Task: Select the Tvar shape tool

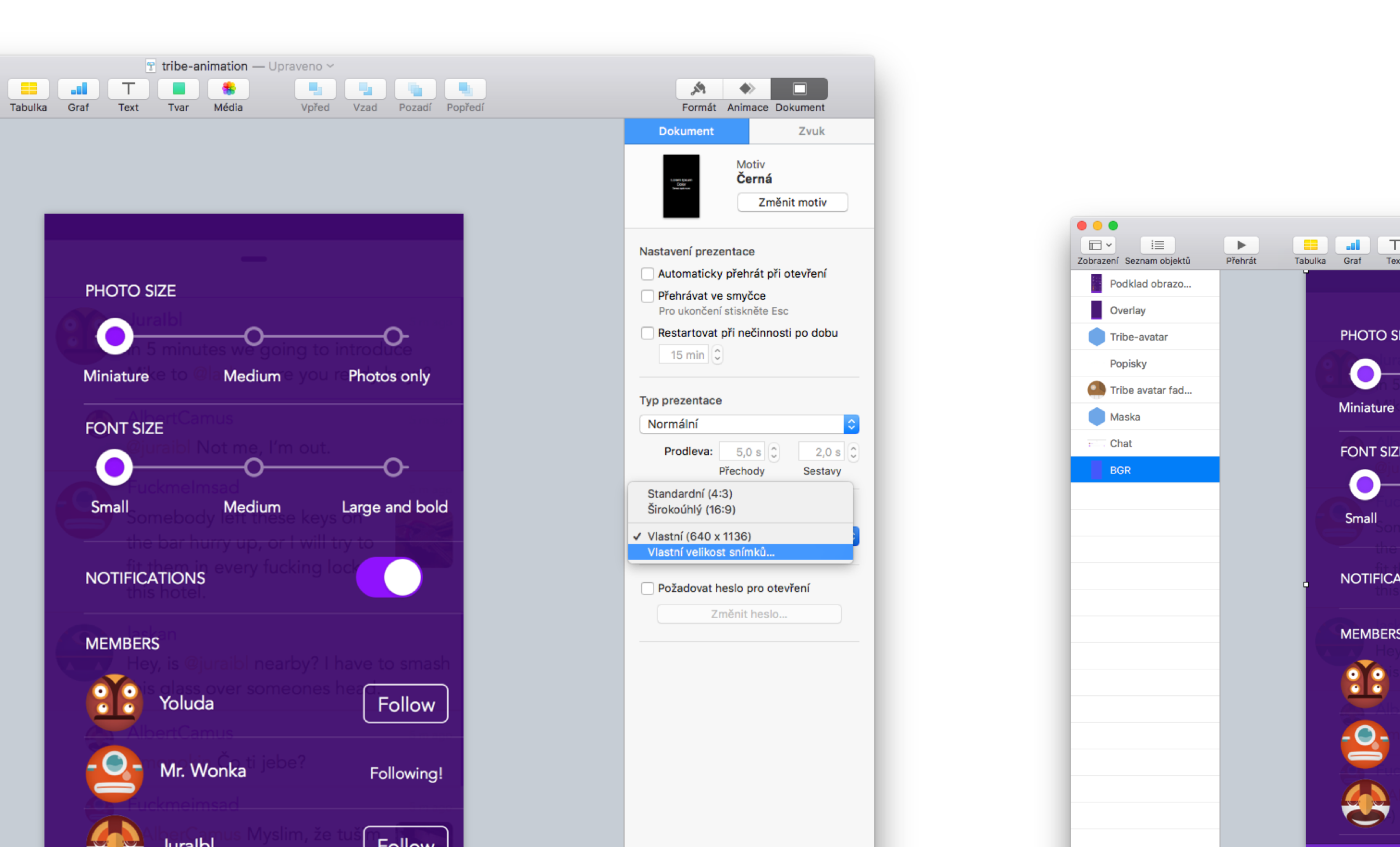Action: coord(178,89)
